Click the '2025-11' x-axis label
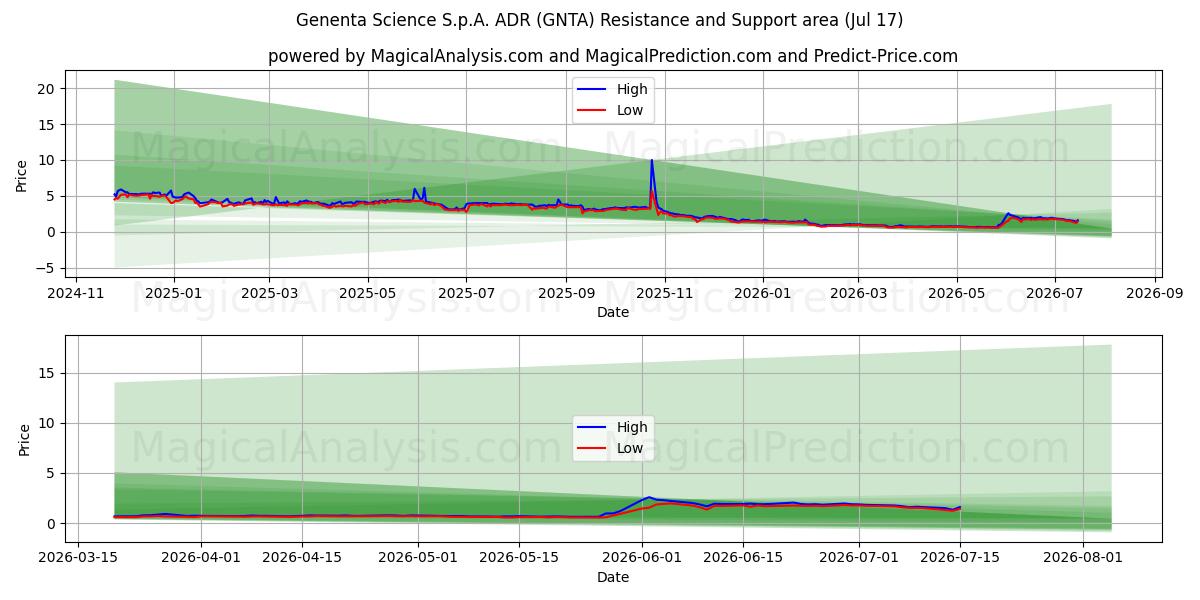Screen dimensions: 1200x600 point(664,295)
